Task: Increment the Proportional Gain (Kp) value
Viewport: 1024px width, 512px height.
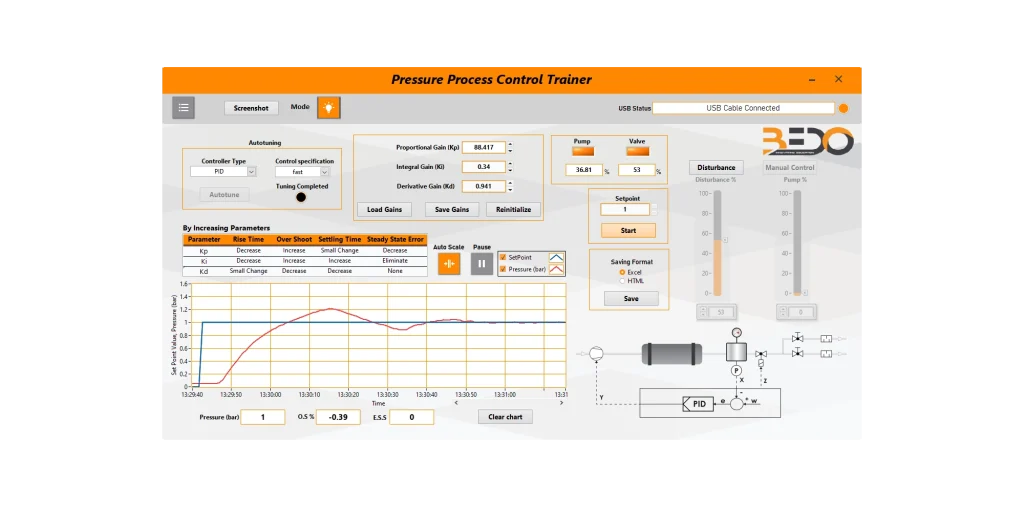Action: 510,144
